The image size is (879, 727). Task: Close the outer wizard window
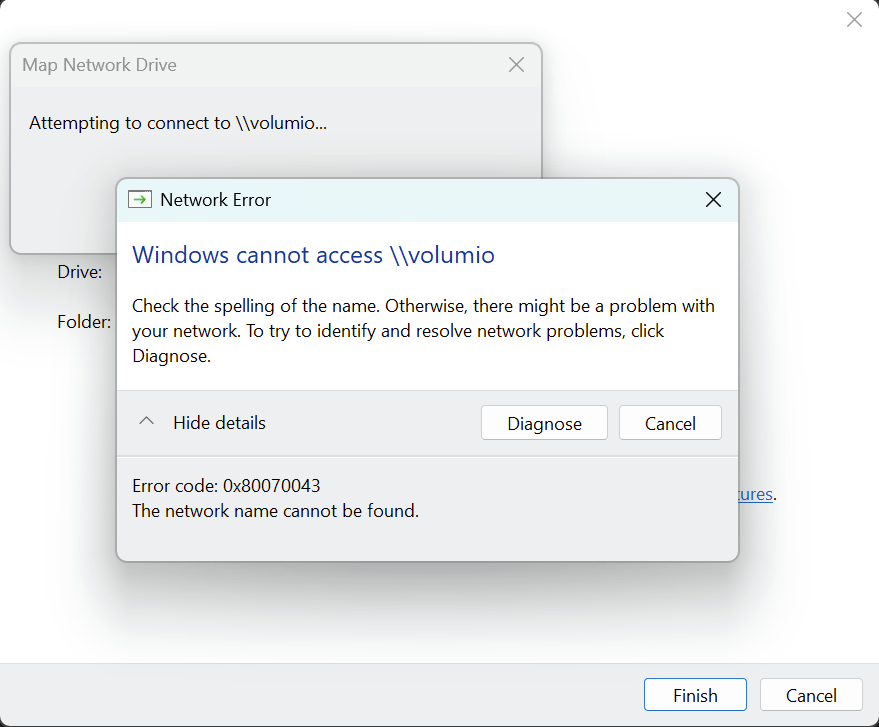pos(854,20)
